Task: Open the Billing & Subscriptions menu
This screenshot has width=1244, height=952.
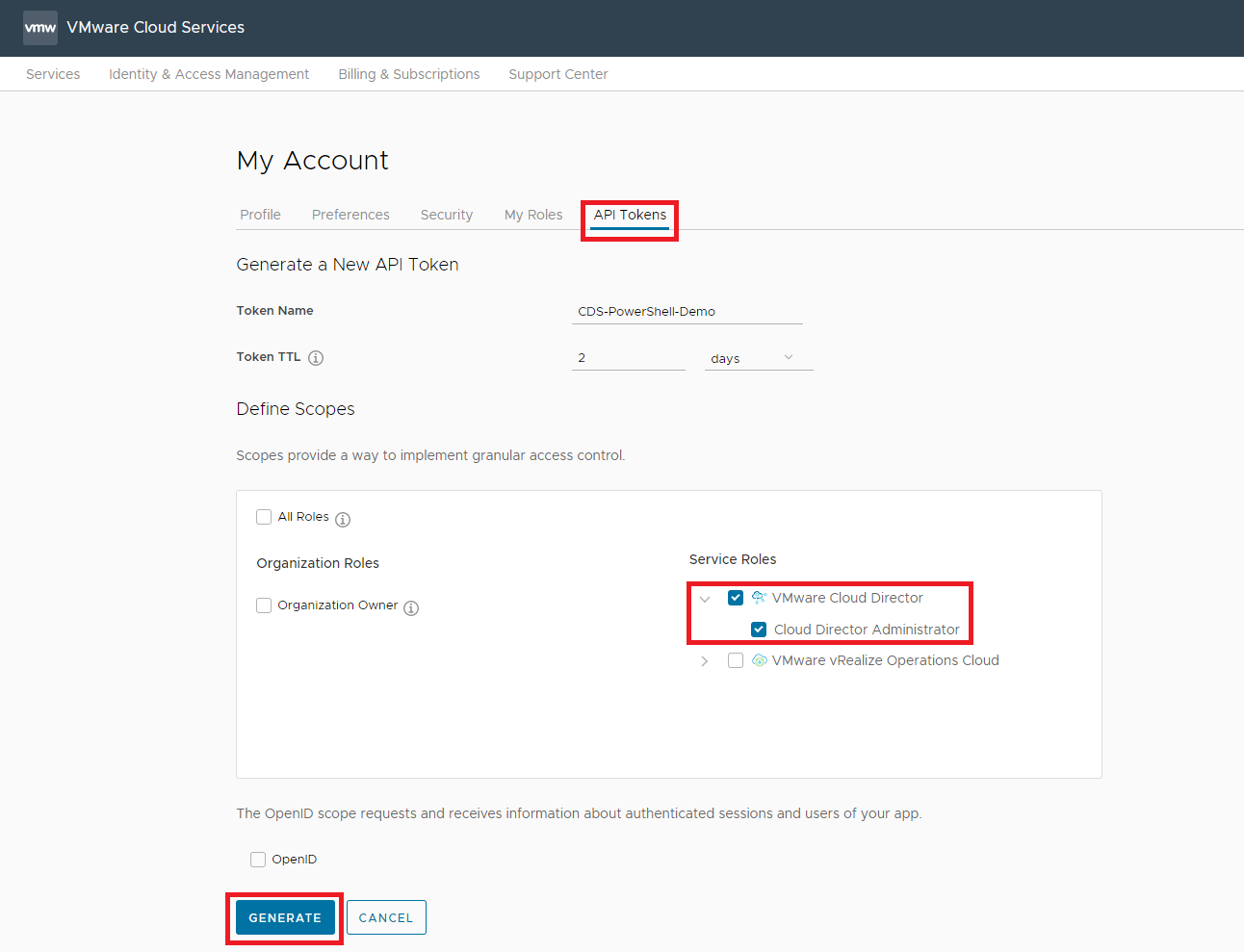Action: pyautogui.click(x=408, y=74)
